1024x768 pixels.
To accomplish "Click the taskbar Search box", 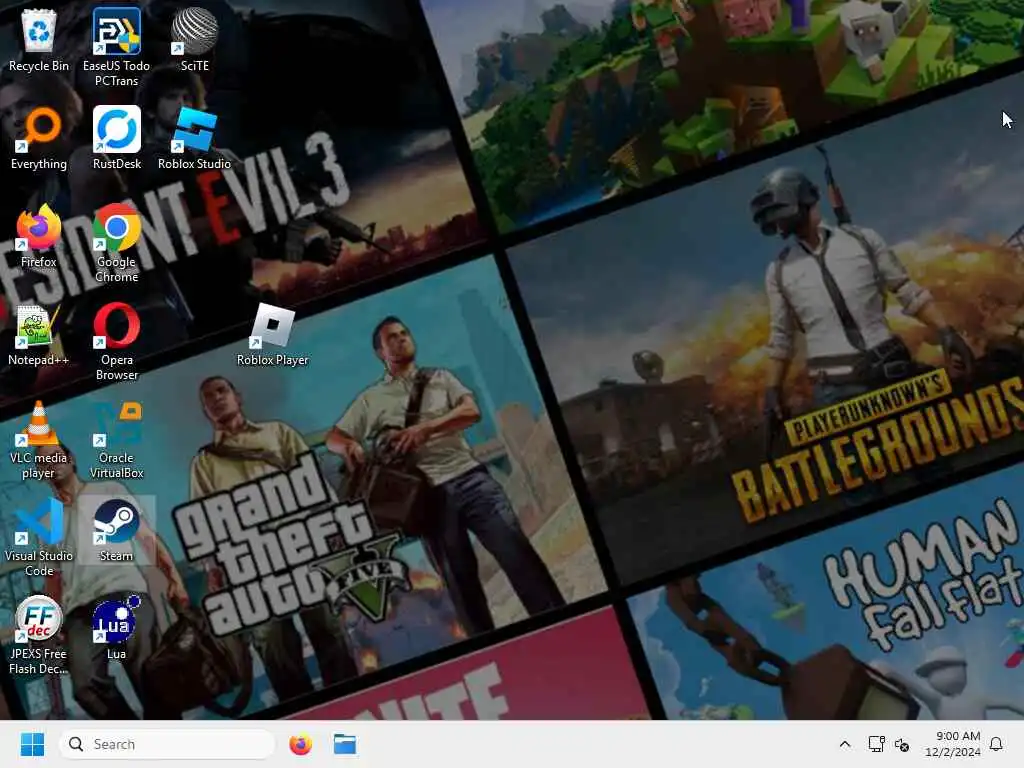I will (167, 744).
